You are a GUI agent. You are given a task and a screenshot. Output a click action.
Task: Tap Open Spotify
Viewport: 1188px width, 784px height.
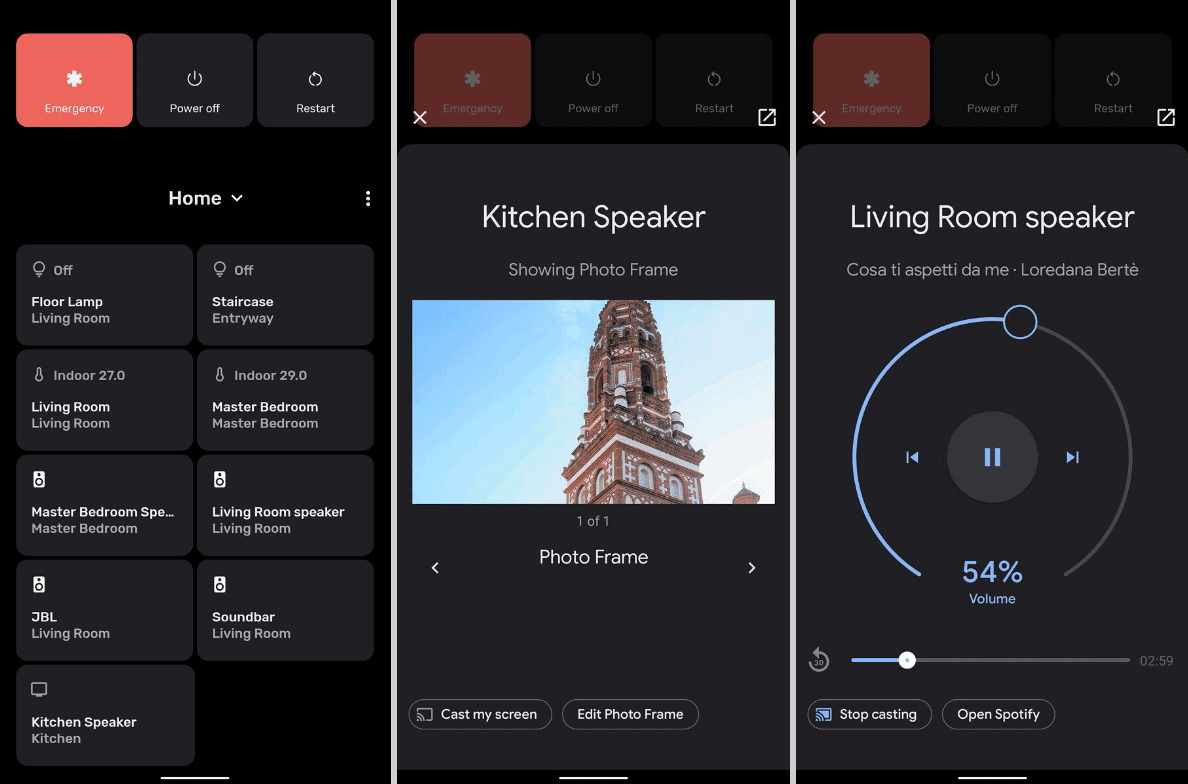pos(999,714)
